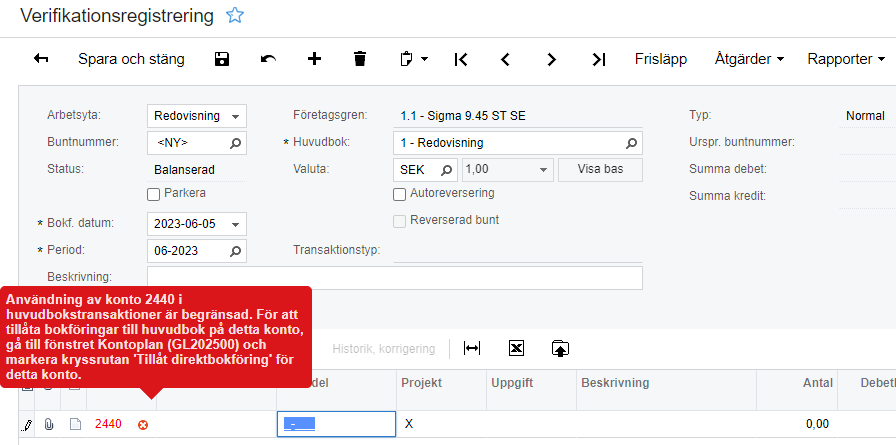Open the Bokf. datum date picker
Image resolution: width=896 pixels, height=445 pixels.
235,223
